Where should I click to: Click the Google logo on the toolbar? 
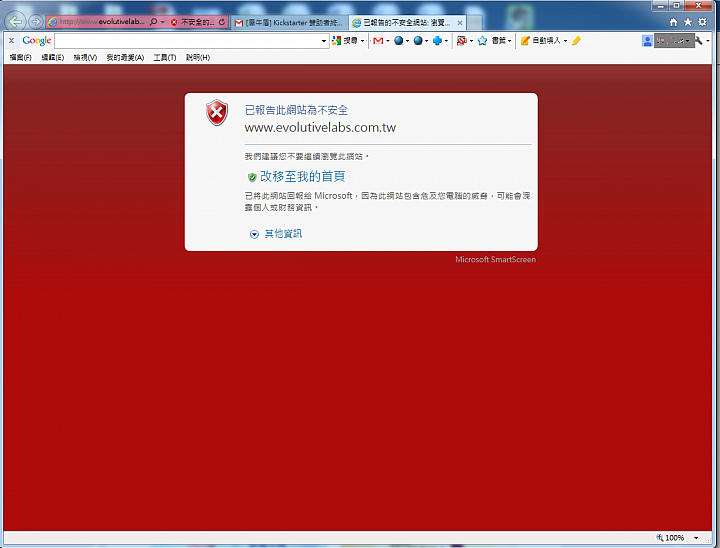point(37,40)
